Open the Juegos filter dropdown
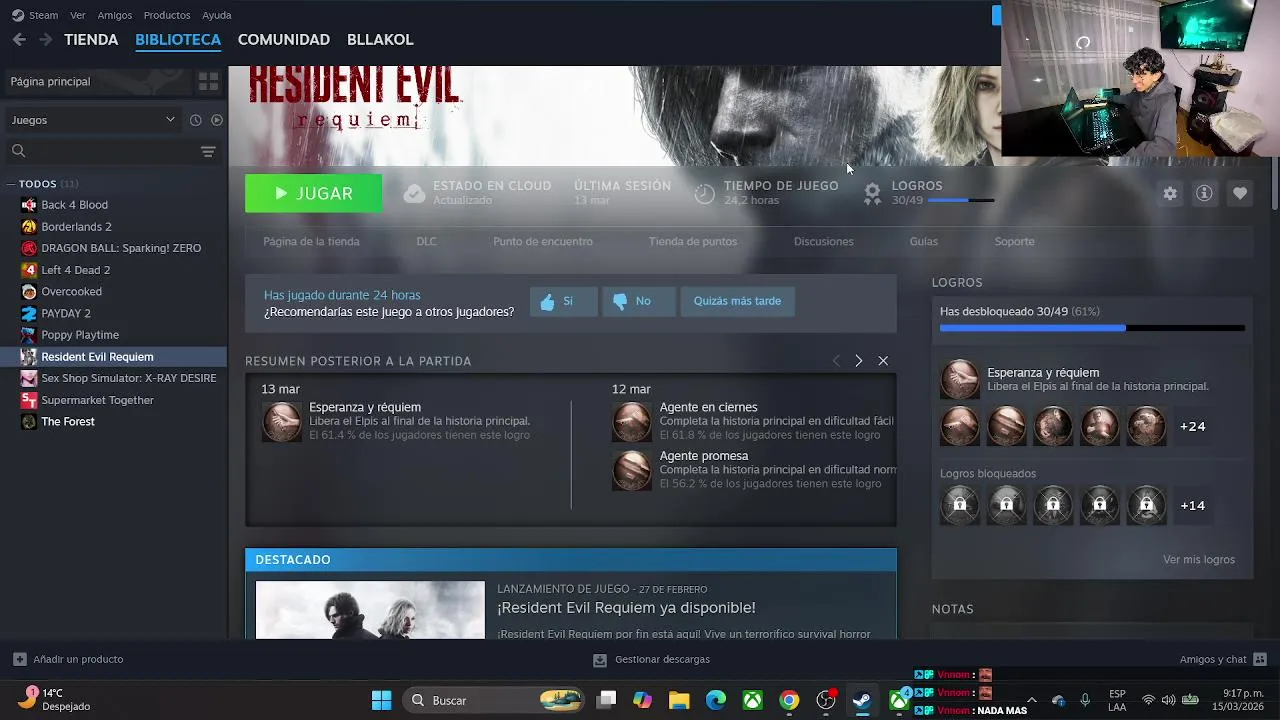1280x720 pixels. pyautogui.click(x=92, y=120)
